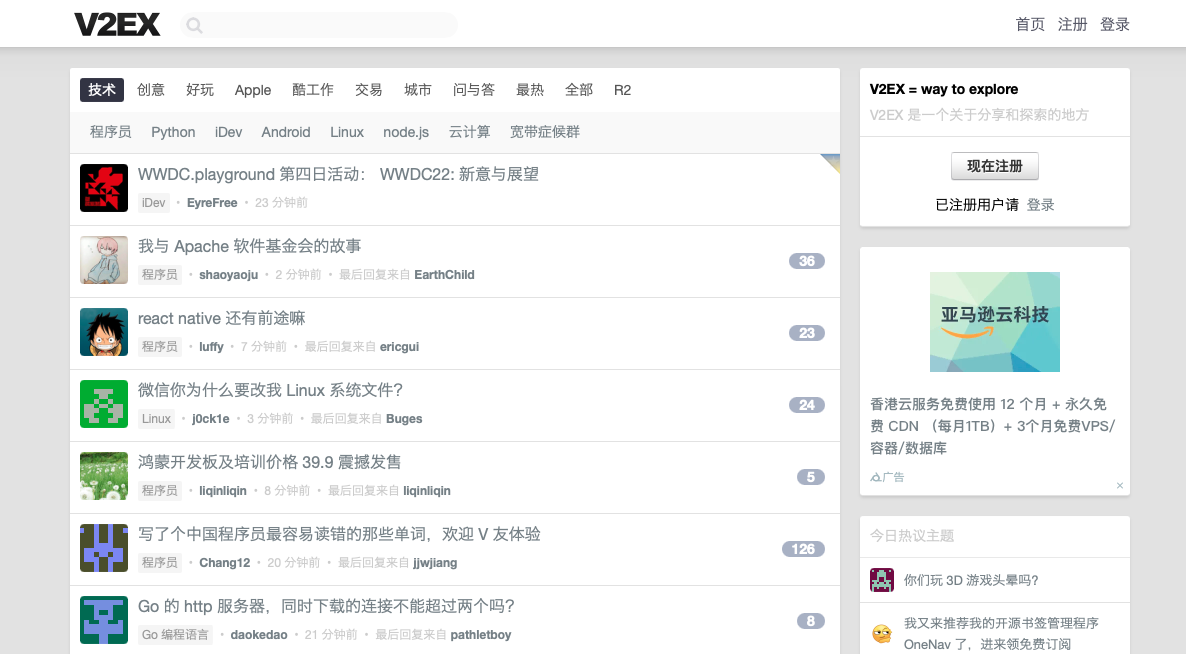The image size is (1186, 654).
Task: Switch to the 创意 tab
Action: [x=151, y=90]
